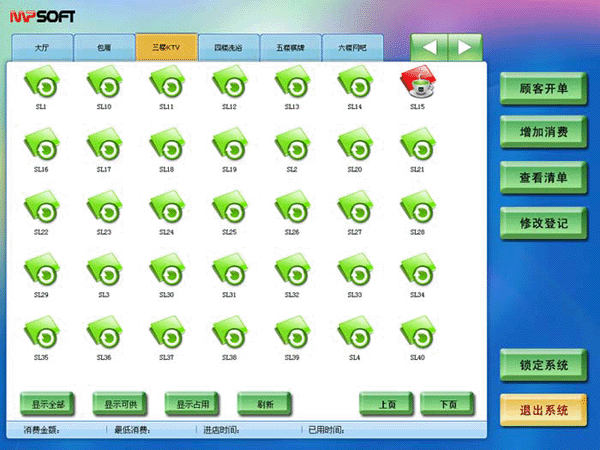Select room SL32 icon
Image resolution: width=600 pixels, height=450 pixels.
pyautogui.click(x=291, y=271)
